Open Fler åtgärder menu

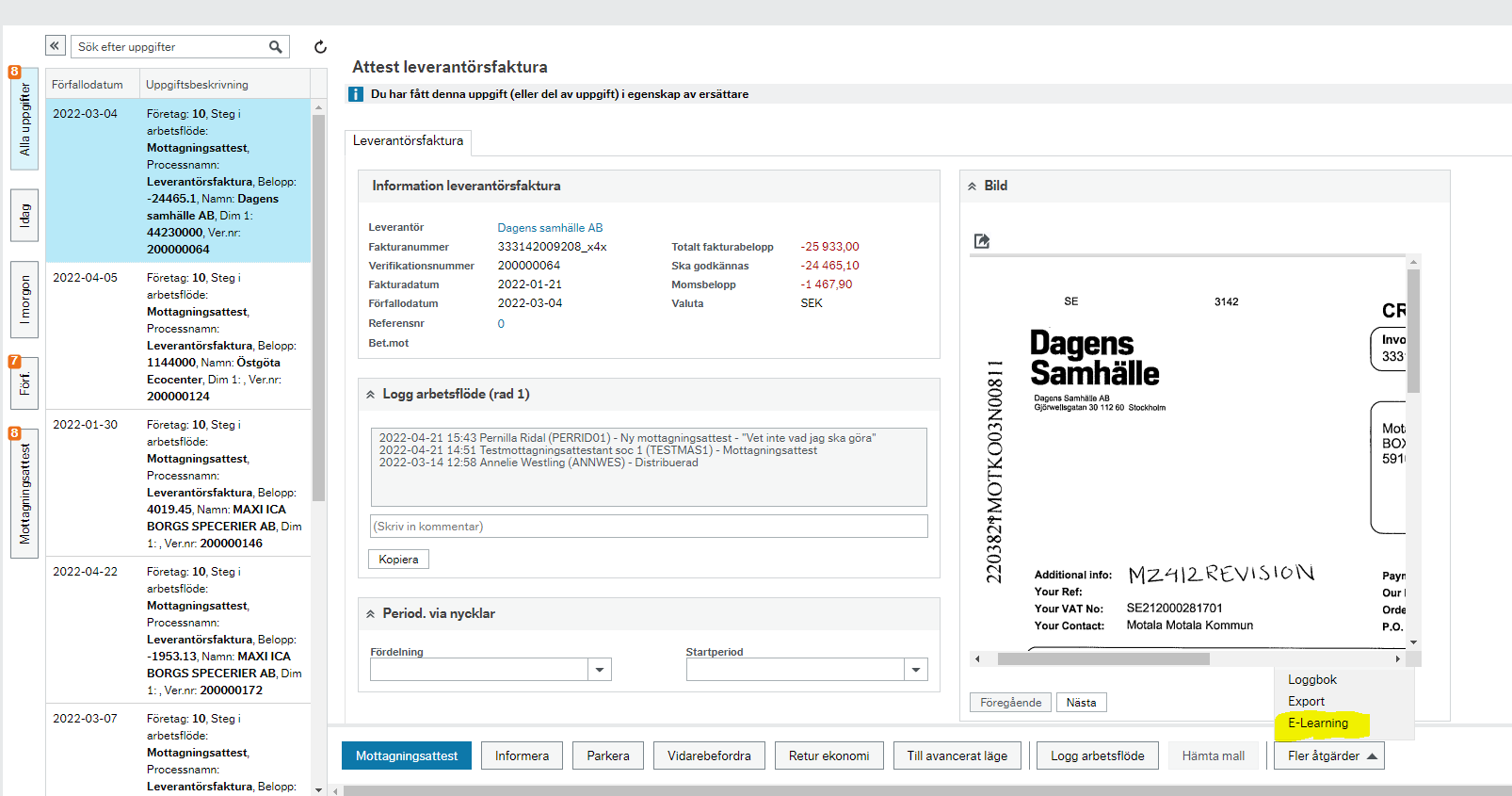tap(1328, 755)
